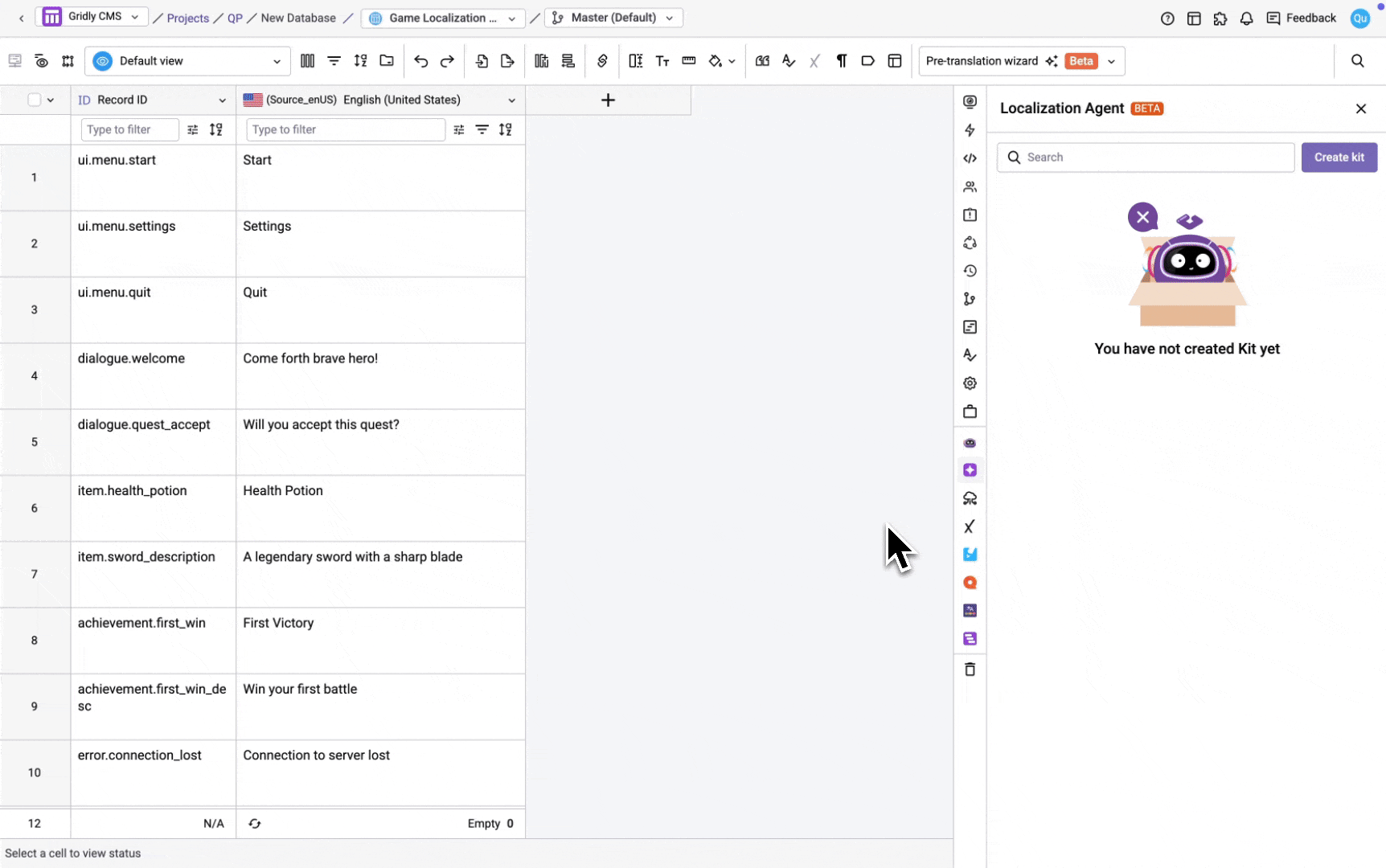
Task: Open the import file tool
Action: tap(482, 61)
